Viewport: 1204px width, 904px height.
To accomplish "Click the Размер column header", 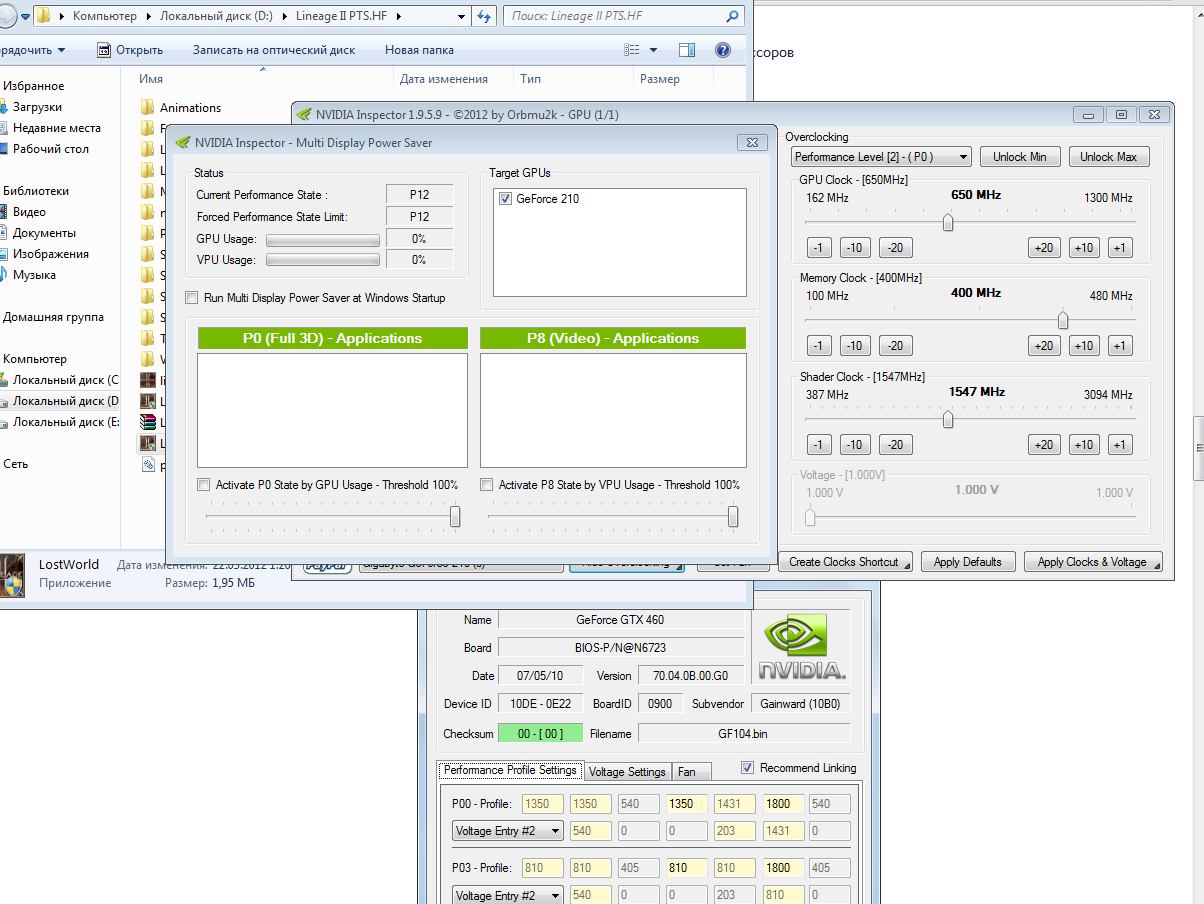I will [x=660, y=79].
